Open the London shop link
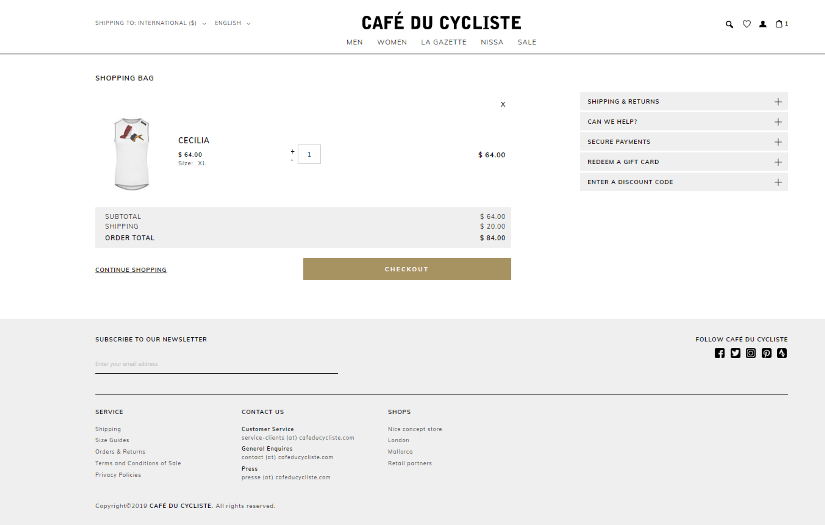Viewport: 825px width, 525px height. pyautogui.click(x=398, y=440)
